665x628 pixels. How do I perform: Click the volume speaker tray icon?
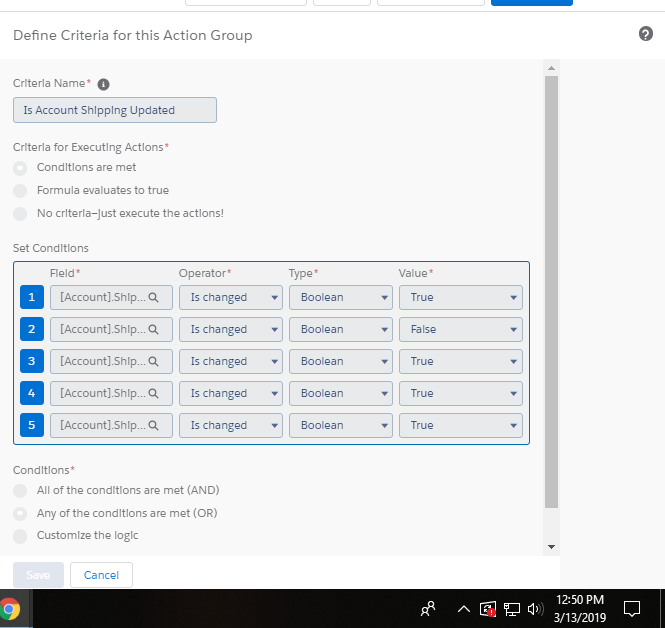click(x=534, y=608)
